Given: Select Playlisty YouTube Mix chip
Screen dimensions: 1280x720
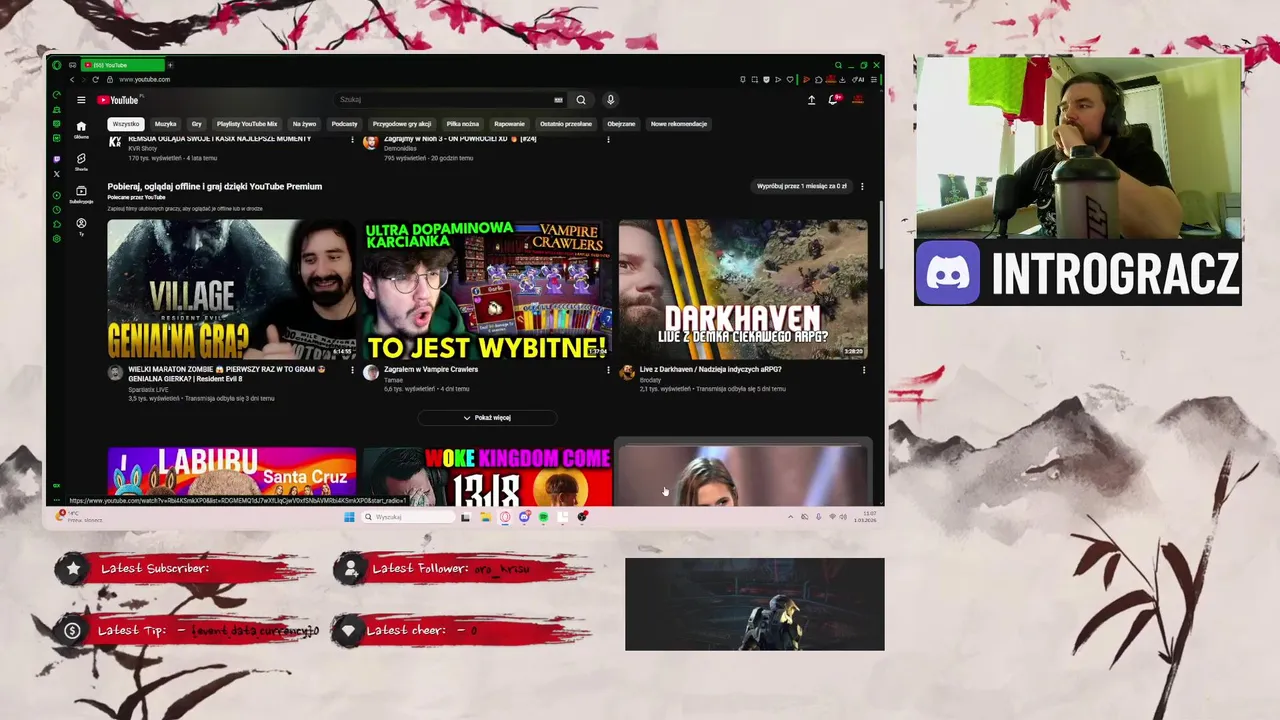Looking at the screenshot, I should coord(247,124).
